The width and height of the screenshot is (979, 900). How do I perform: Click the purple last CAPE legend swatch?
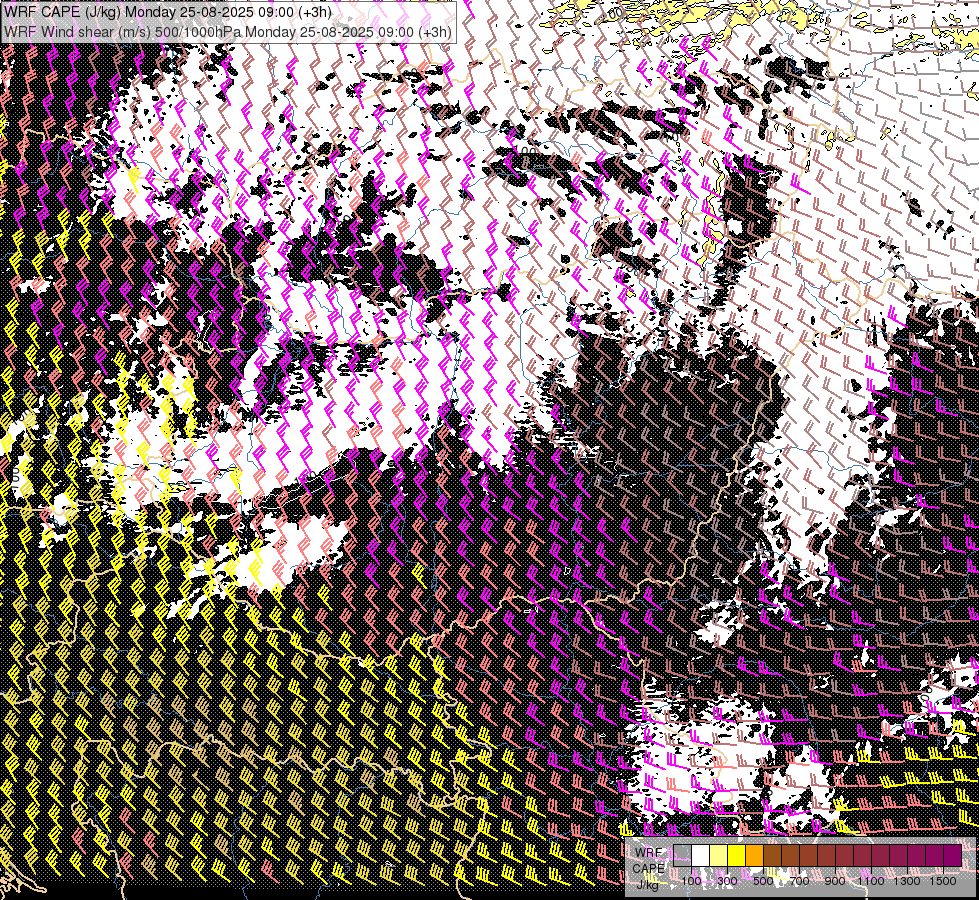953,855
